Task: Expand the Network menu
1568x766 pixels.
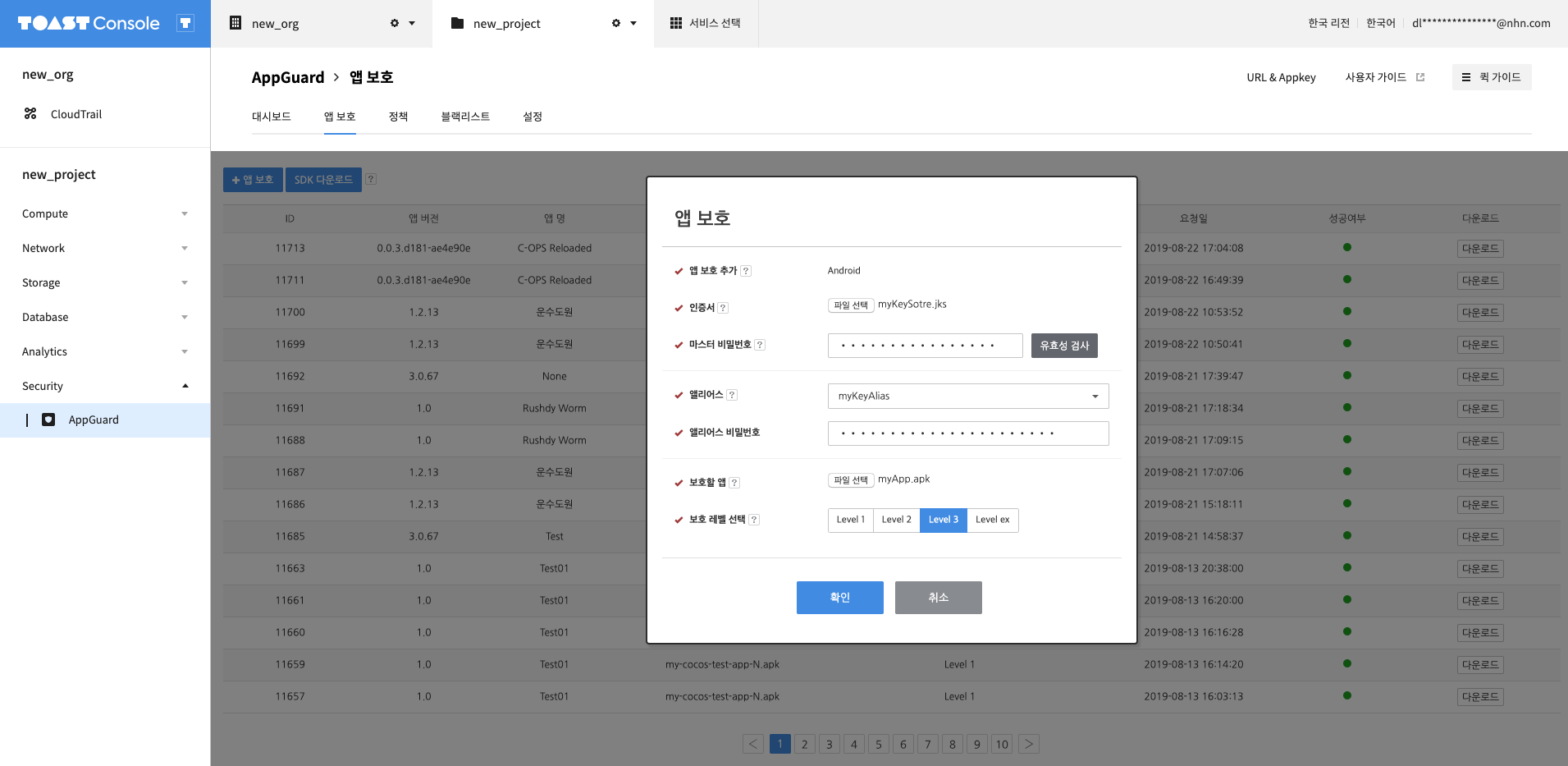Action: (185, 248)
